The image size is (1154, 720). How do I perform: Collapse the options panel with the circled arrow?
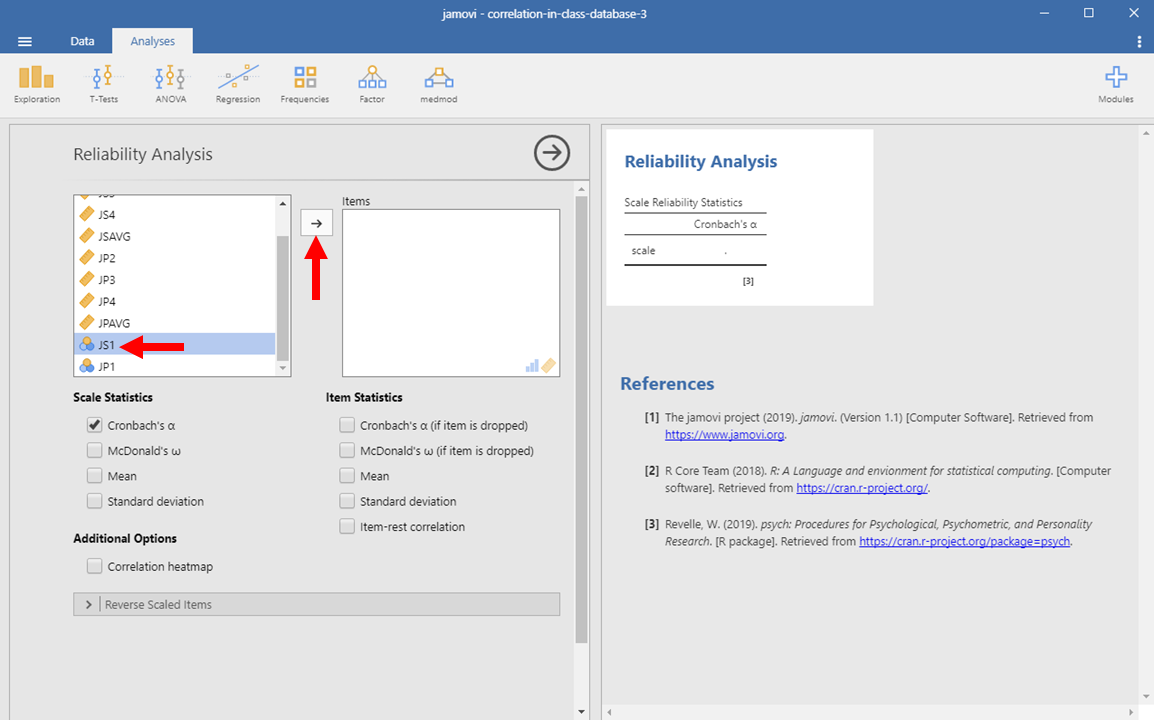pyautogui.click(x=552, y=153)
